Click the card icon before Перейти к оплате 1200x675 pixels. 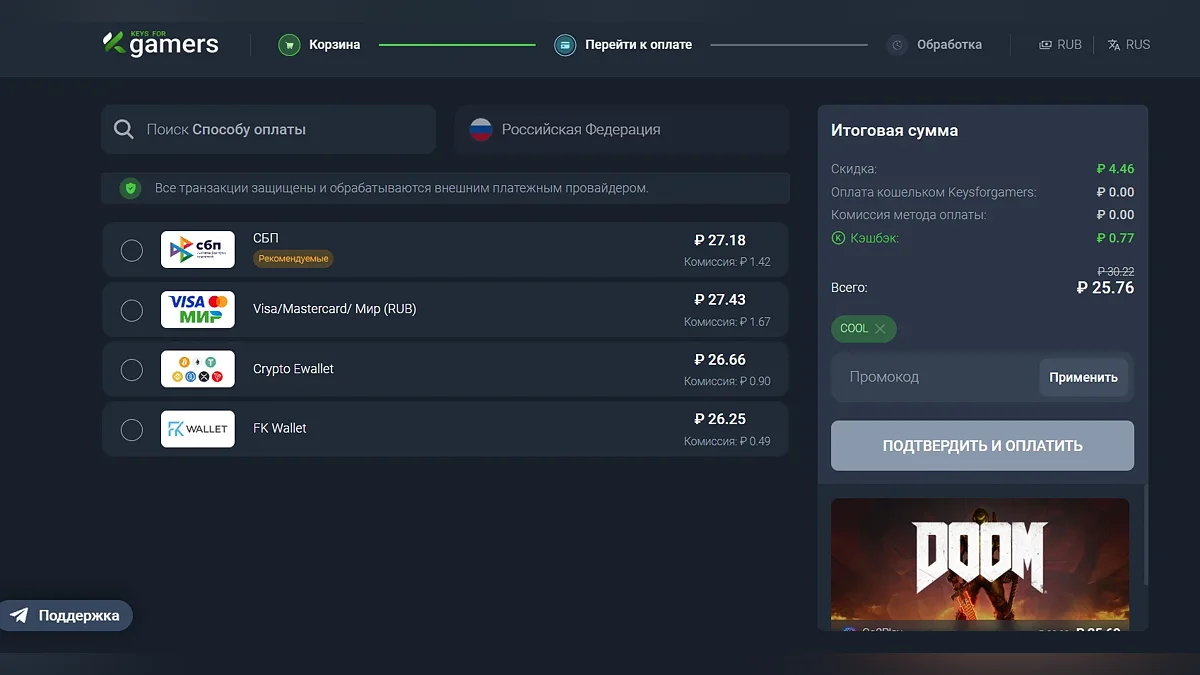click(x=565, y=45)
